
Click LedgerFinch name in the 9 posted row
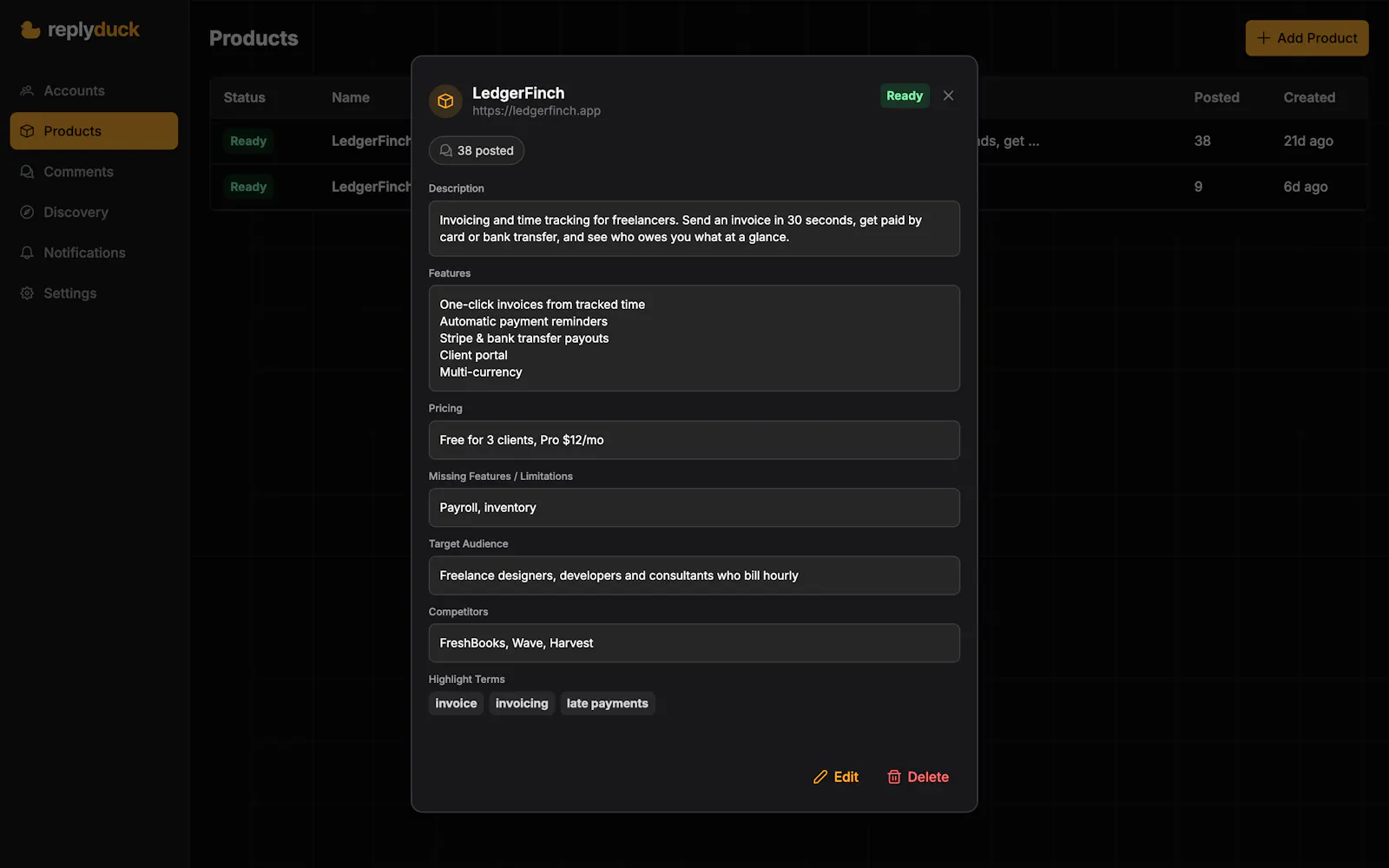tap(372, 187)
